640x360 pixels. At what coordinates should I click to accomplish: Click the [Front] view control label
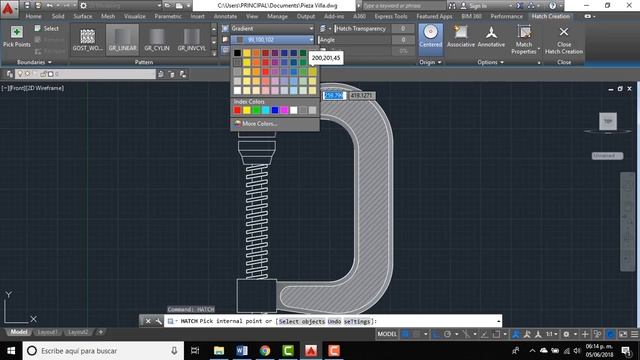coord(16,88)
